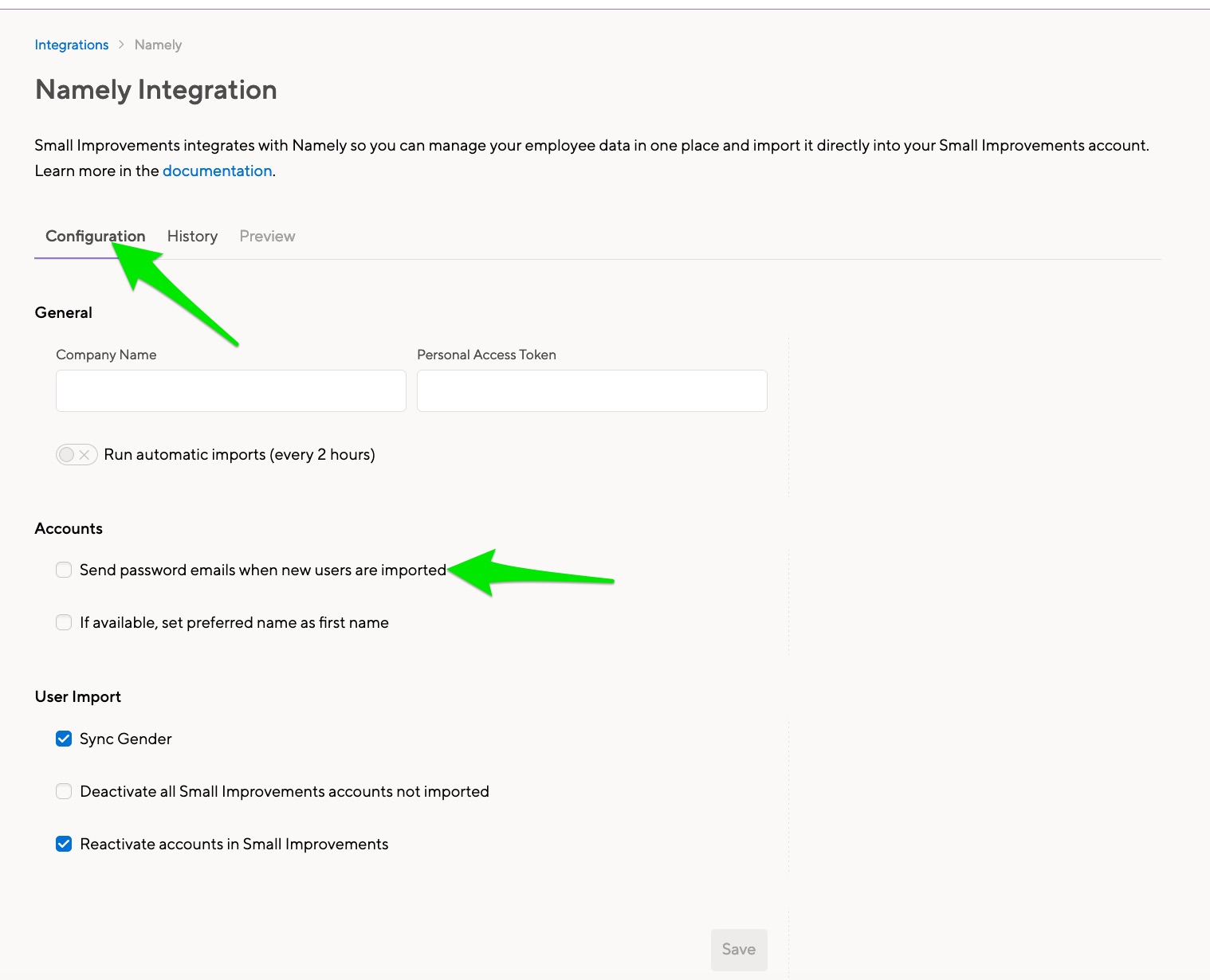Navigate back to Integrations via breadcrumb
The width and height of the screenshot is (1210, 980).
point(71,45)
